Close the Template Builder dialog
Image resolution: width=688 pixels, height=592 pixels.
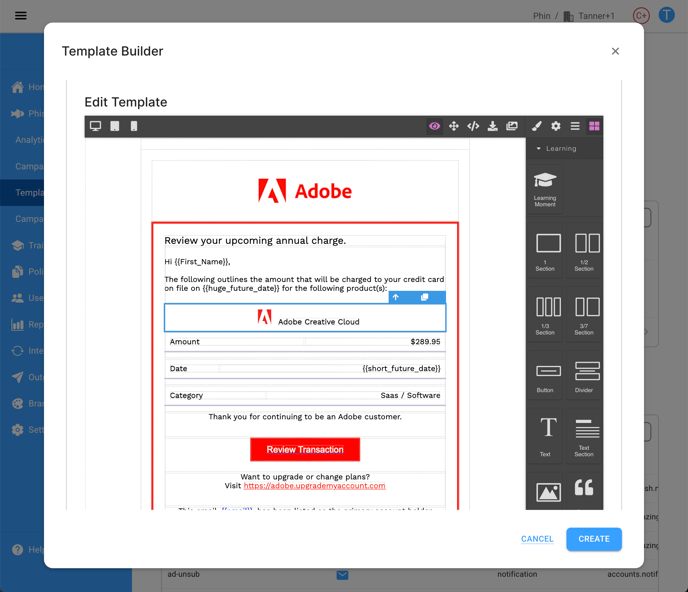tap(615, 51)
